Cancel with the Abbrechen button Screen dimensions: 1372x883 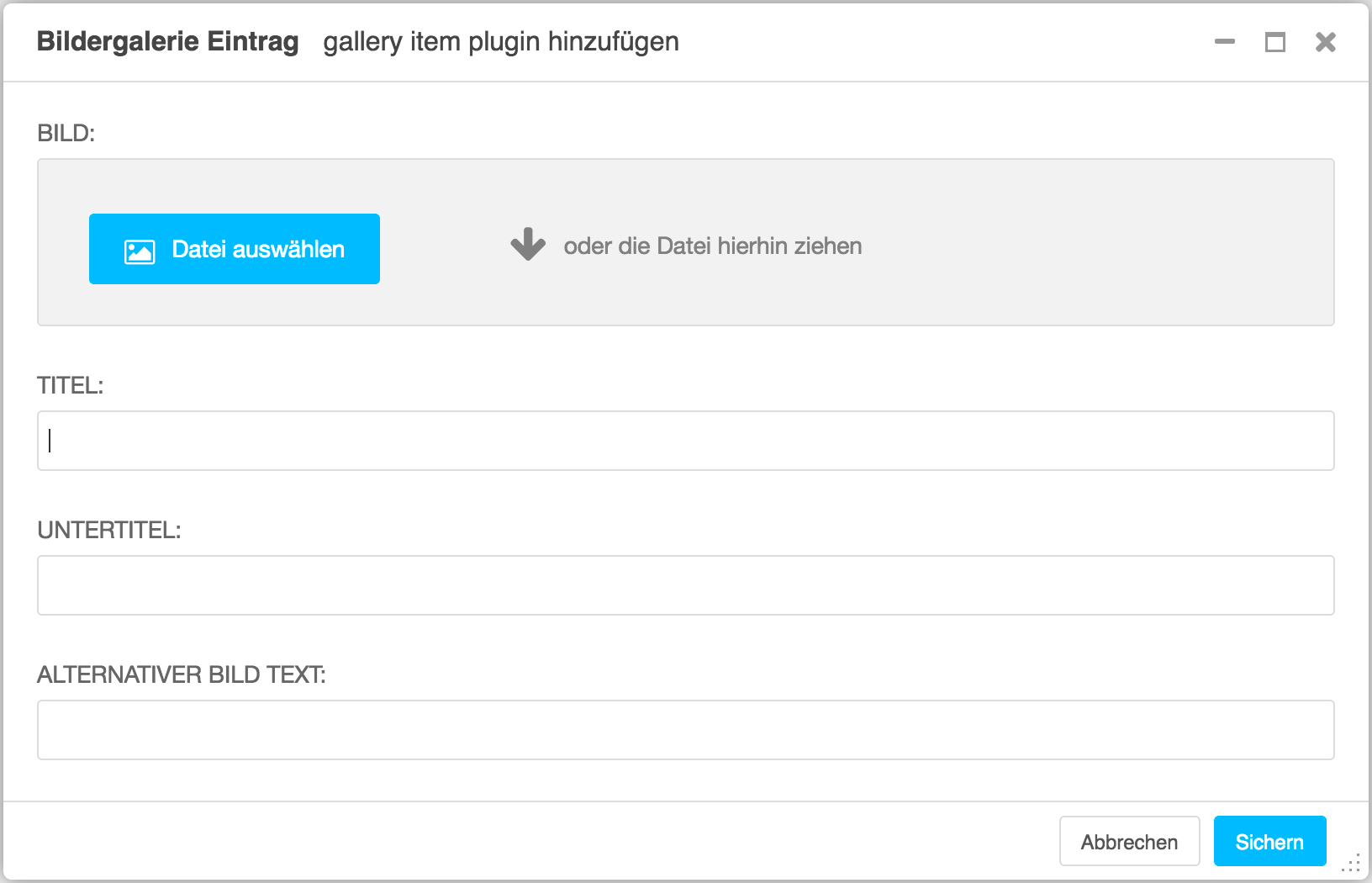pos(1129,841)
